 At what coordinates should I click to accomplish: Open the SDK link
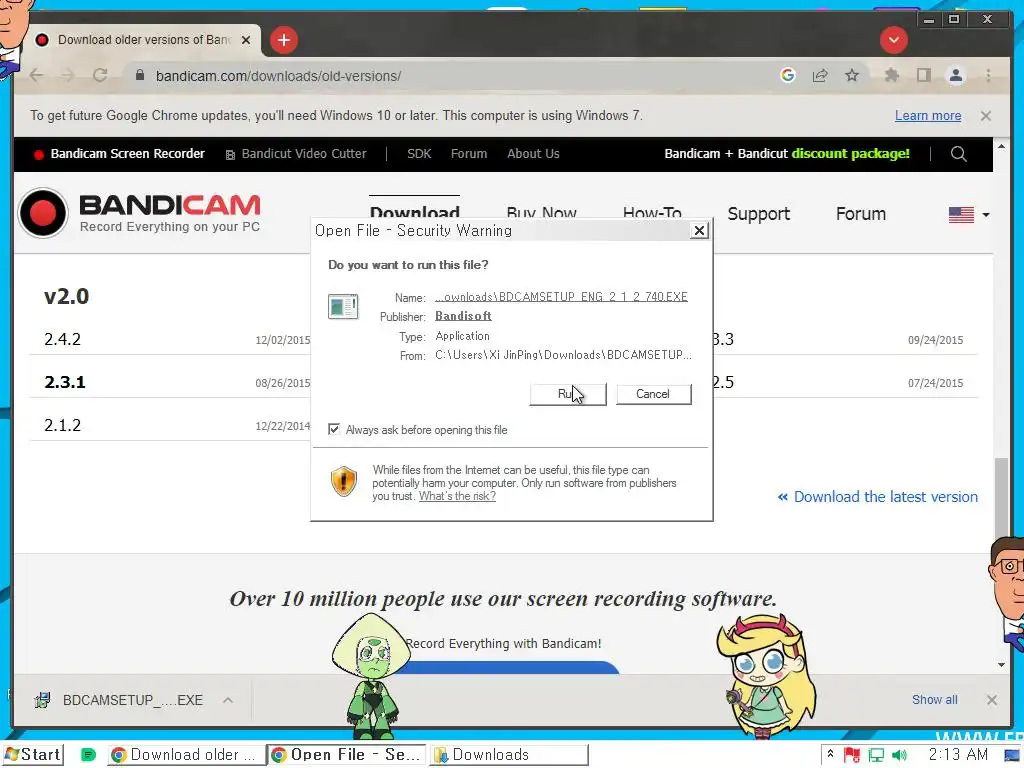[x=419, y=154]
